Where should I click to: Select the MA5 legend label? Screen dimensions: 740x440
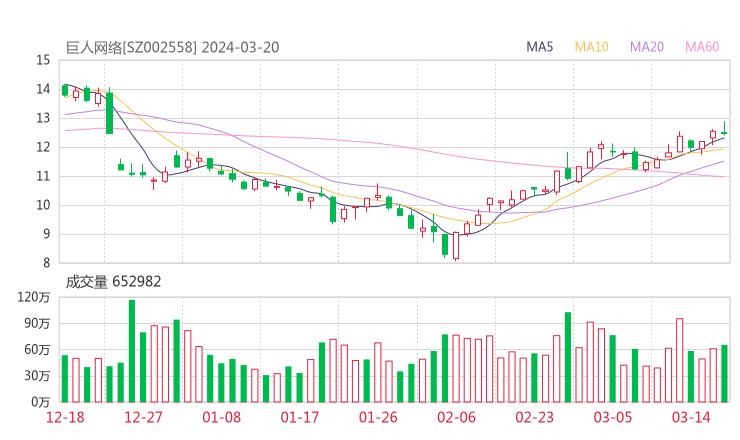click(x=539, y=47)
